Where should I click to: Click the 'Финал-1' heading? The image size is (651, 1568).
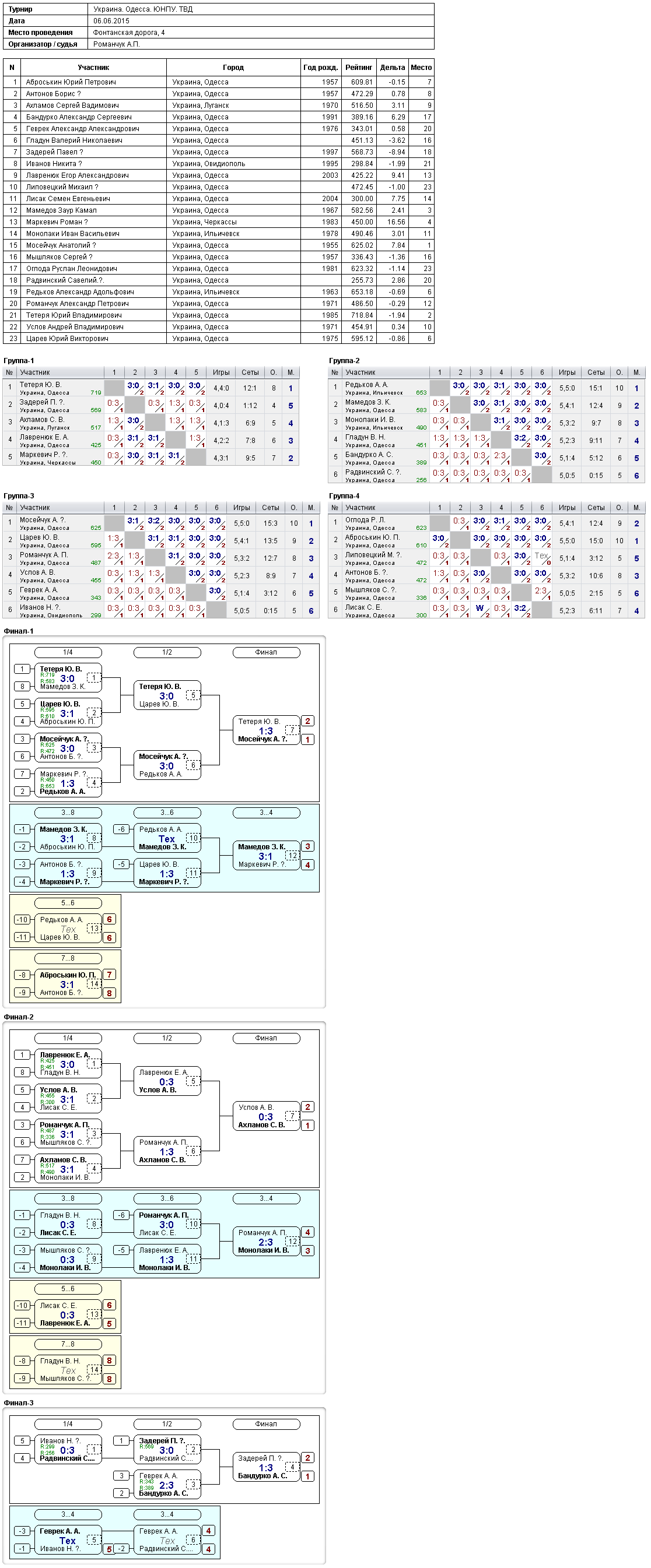click(x=18, y=631)
